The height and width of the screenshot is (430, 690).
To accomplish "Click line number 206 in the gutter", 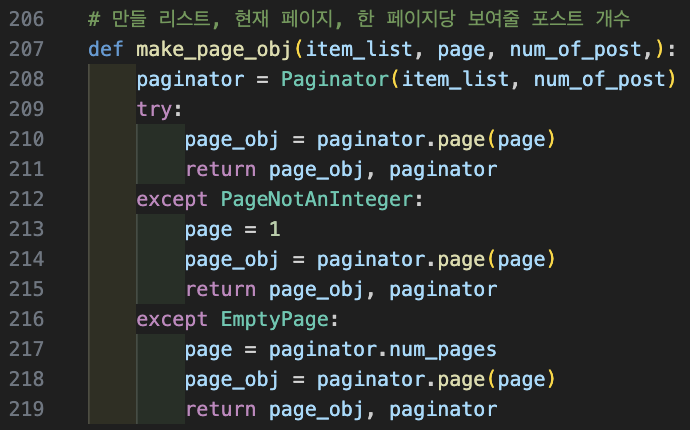I will click(x=26, y=19).
